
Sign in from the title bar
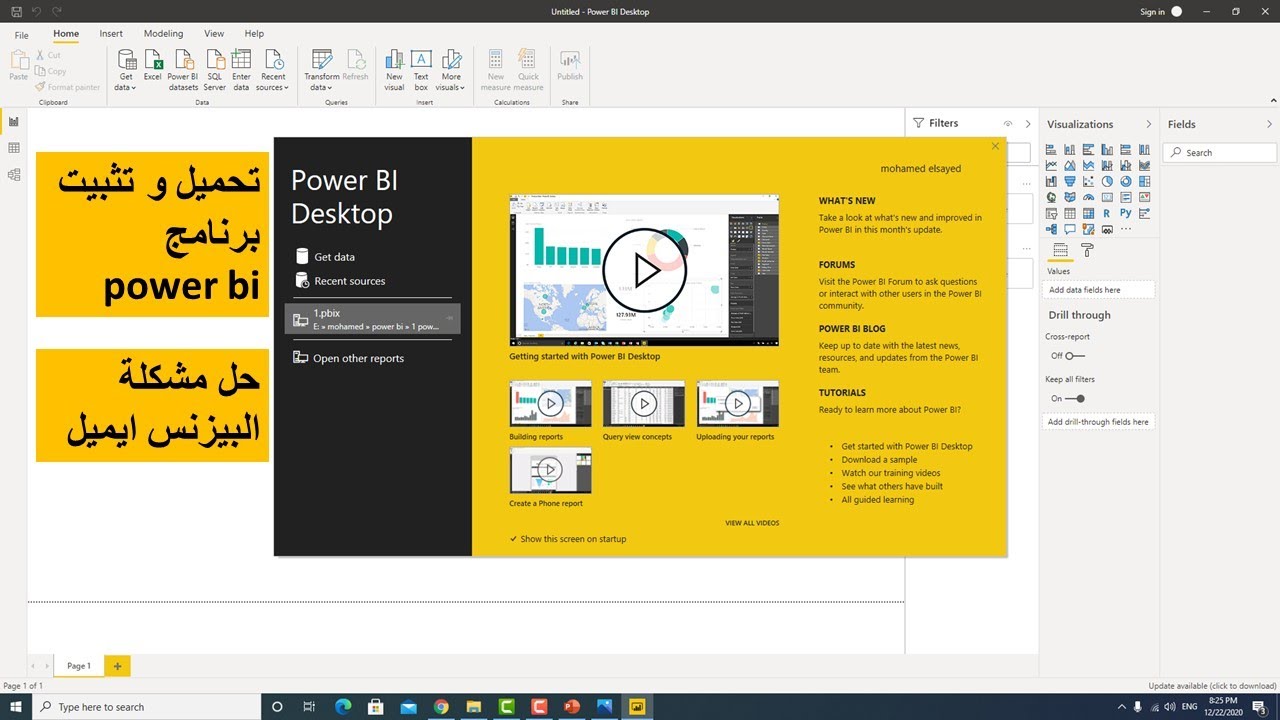tap(1152, 12)
